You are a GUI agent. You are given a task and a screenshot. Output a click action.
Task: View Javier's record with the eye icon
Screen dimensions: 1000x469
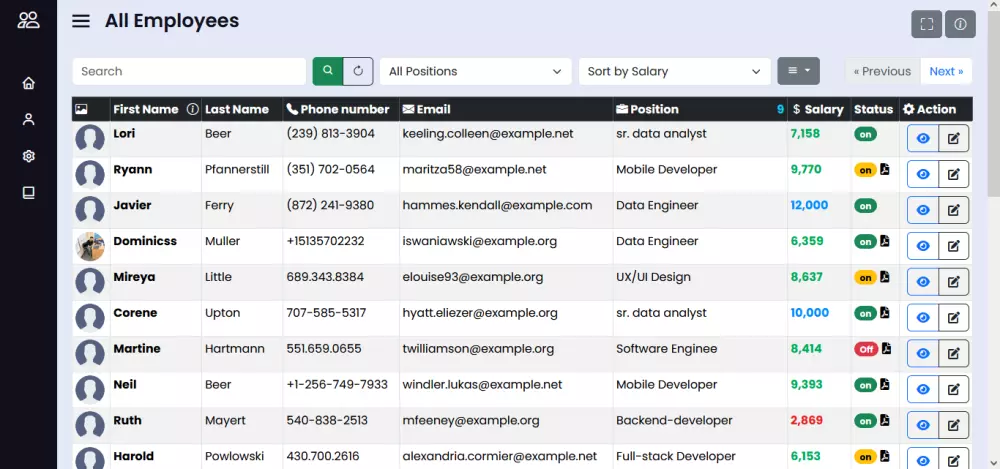click(x=923, y=210)
